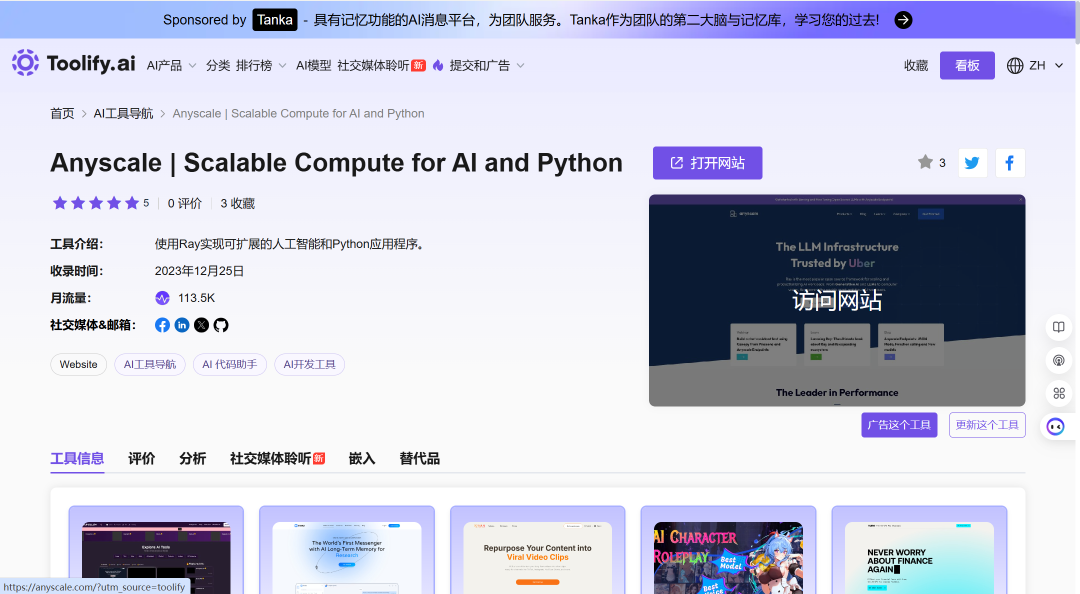This screenshot has width=1080, height=594.
Task: Open the 收藏 link in header
Action: point(916,65)
